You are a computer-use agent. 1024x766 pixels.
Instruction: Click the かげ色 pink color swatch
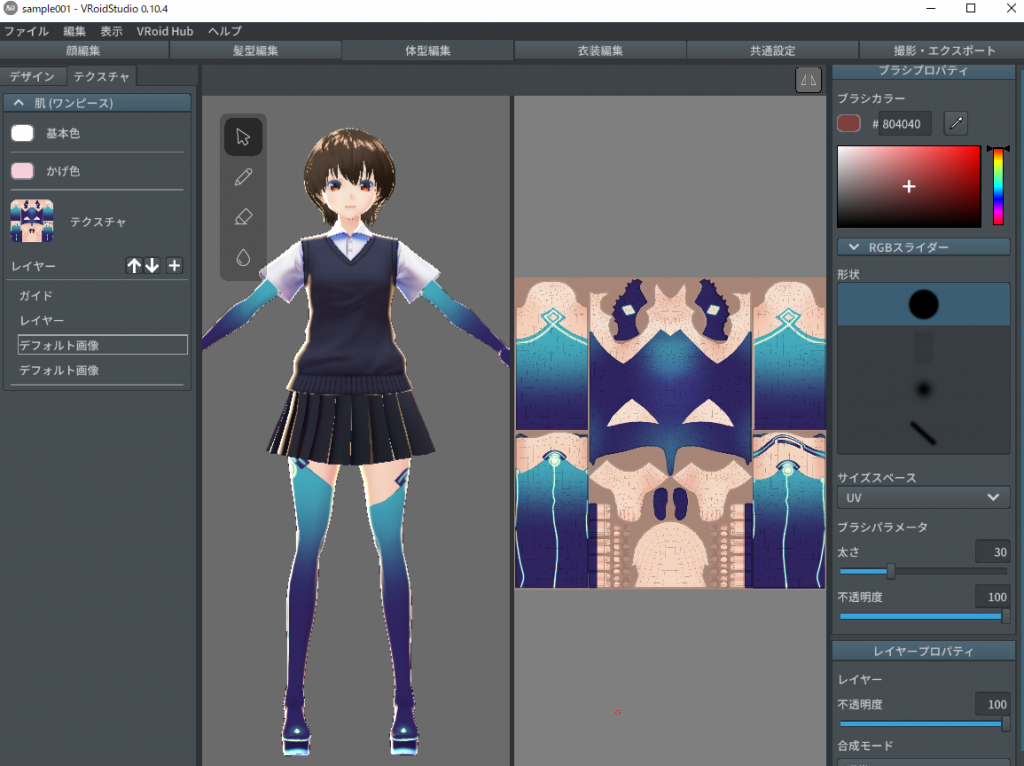point(22,171)
